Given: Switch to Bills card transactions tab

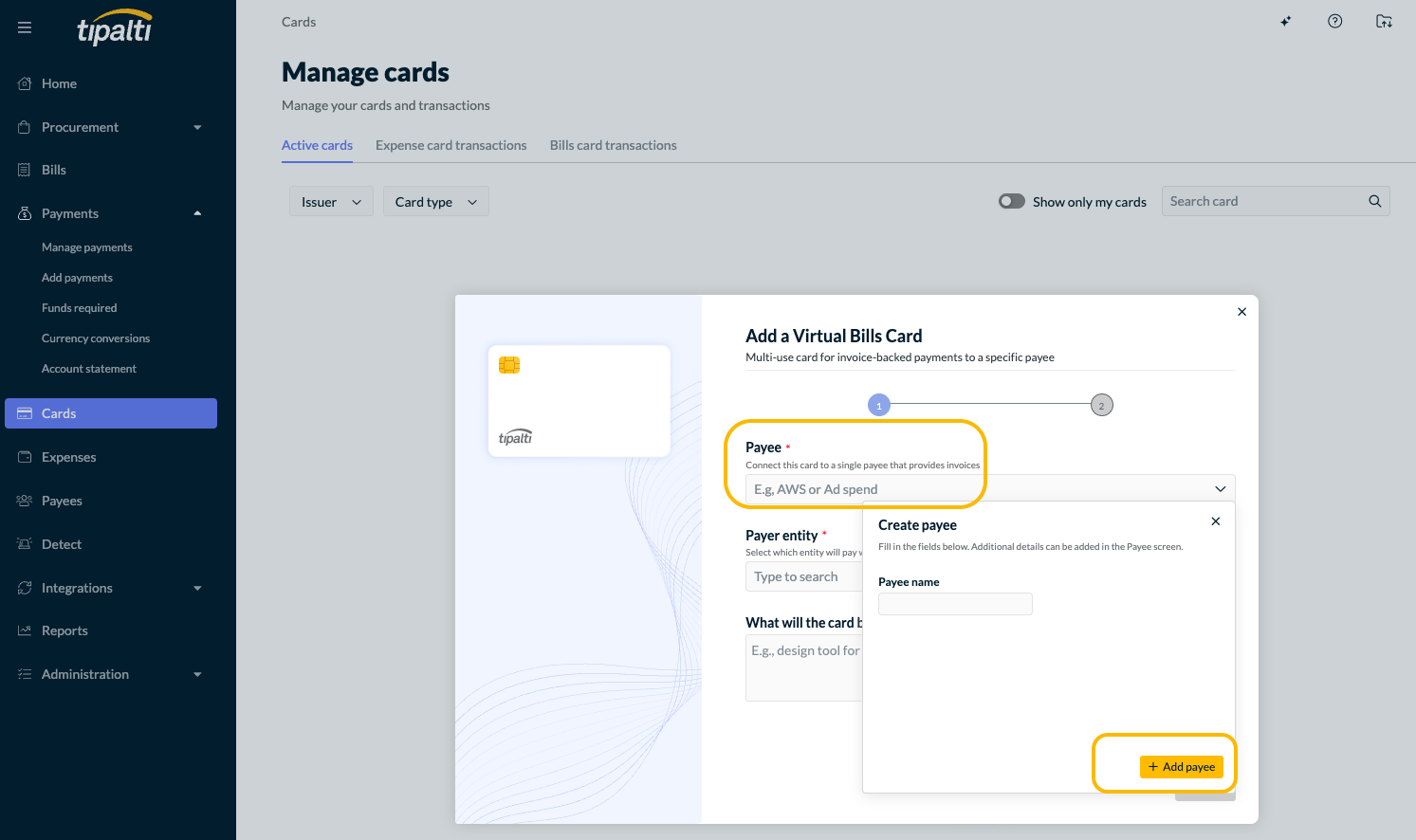Looking at the screenshot, I should [614, 145].
